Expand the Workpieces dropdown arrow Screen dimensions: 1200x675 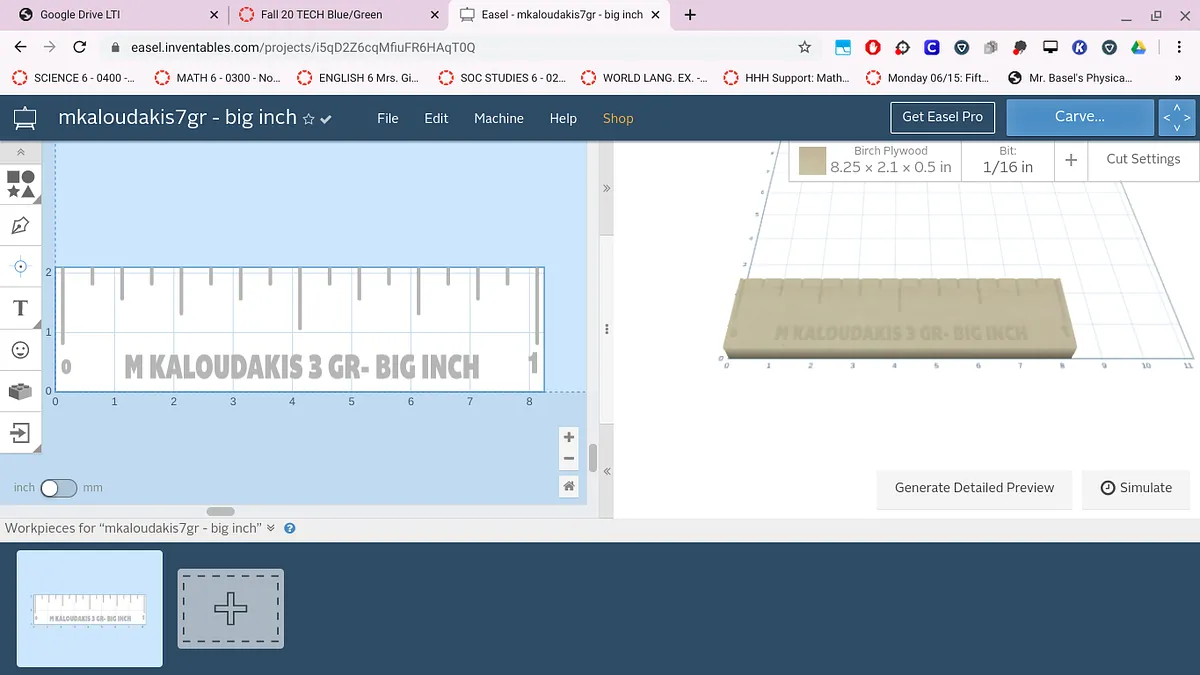(x=271, y=528)
